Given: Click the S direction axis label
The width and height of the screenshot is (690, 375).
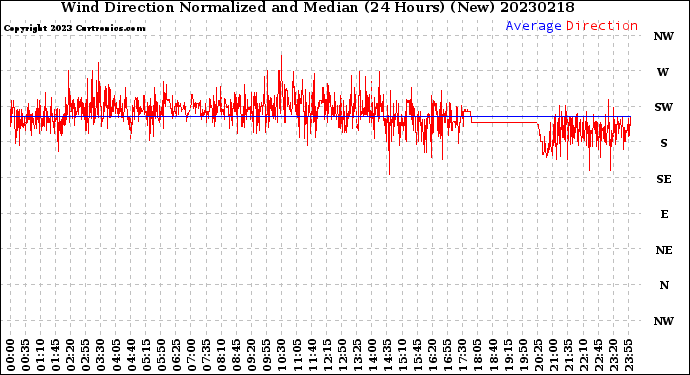Looking at the screenshot, I should [664, 143].
